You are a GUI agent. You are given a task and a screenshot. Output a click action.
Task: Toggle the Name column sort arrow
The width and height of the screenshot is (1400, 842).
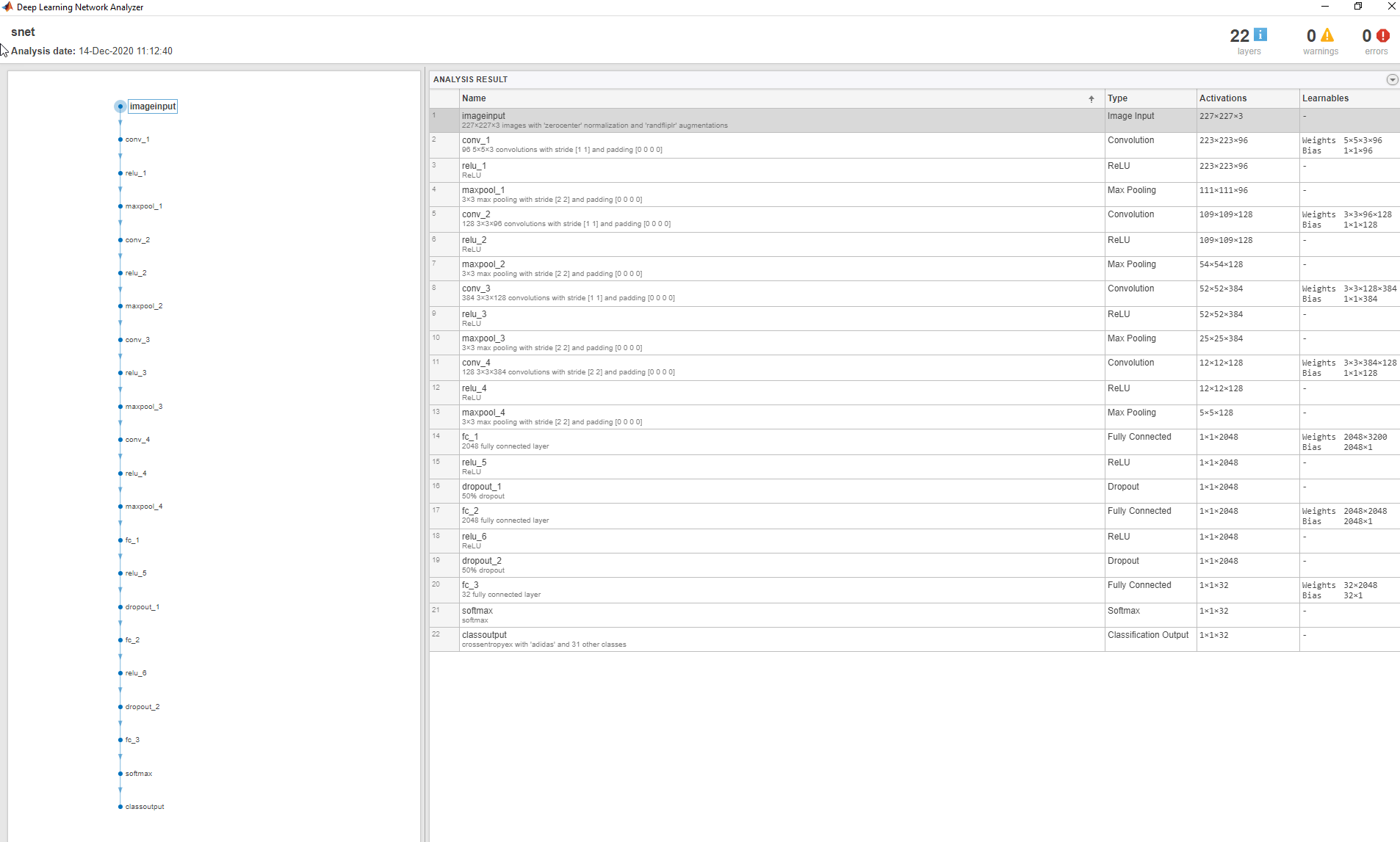click(1092, 99)
